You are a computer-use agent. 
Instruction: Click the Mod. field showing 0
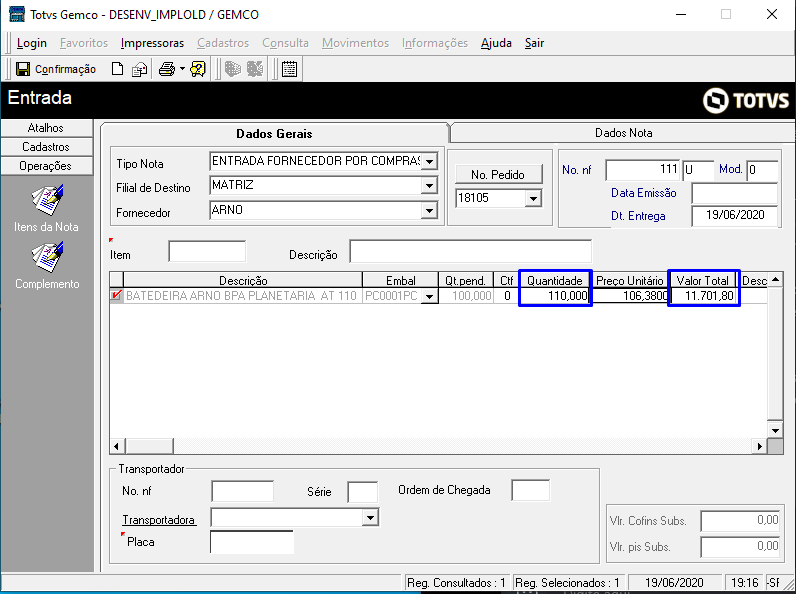762,170
